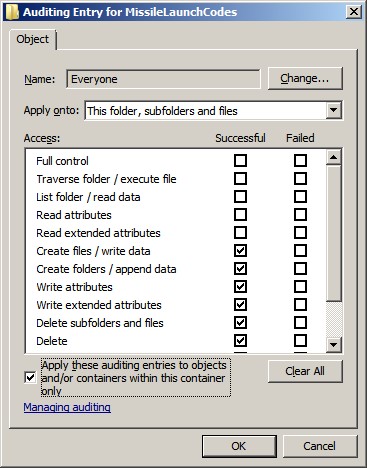Uncheck Successful for Delete permission
The width and height of the screenshot is (367, 468).
point(240,341)
